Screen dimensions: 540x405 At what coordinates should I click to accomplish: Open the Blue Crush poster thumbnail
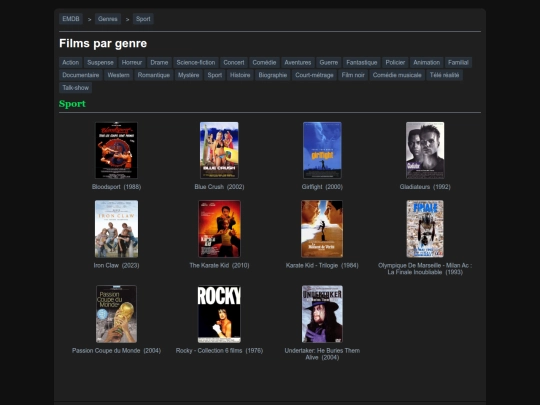(219, 150)
